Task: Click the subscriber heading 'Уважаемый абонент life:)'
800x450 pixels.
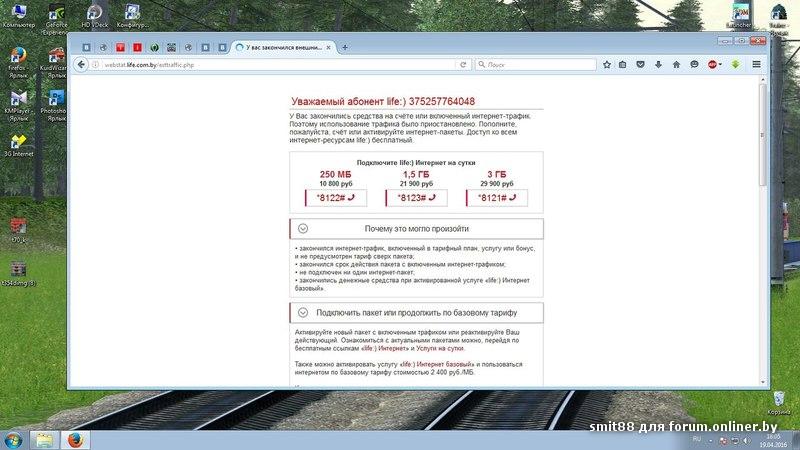Action: tap(383, 102)
